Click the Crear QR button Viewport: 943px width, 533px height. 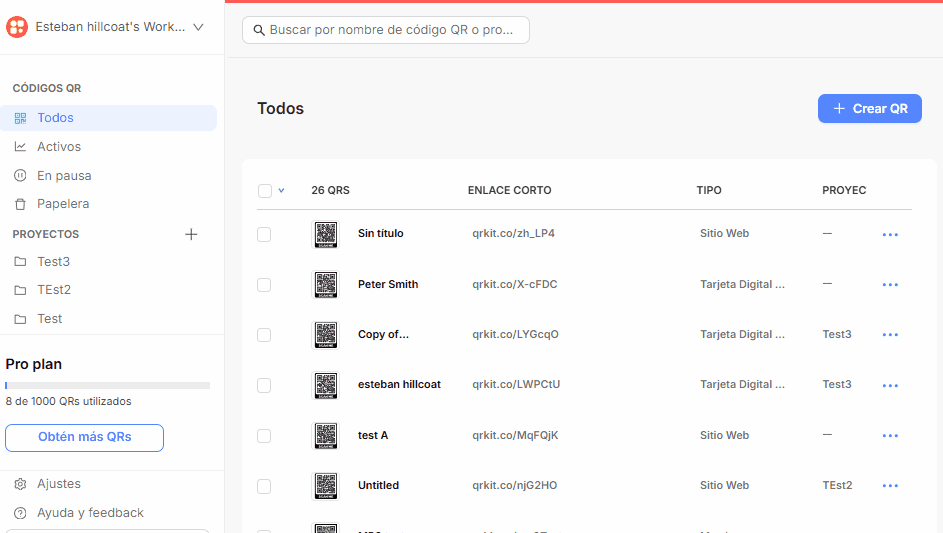869,109
